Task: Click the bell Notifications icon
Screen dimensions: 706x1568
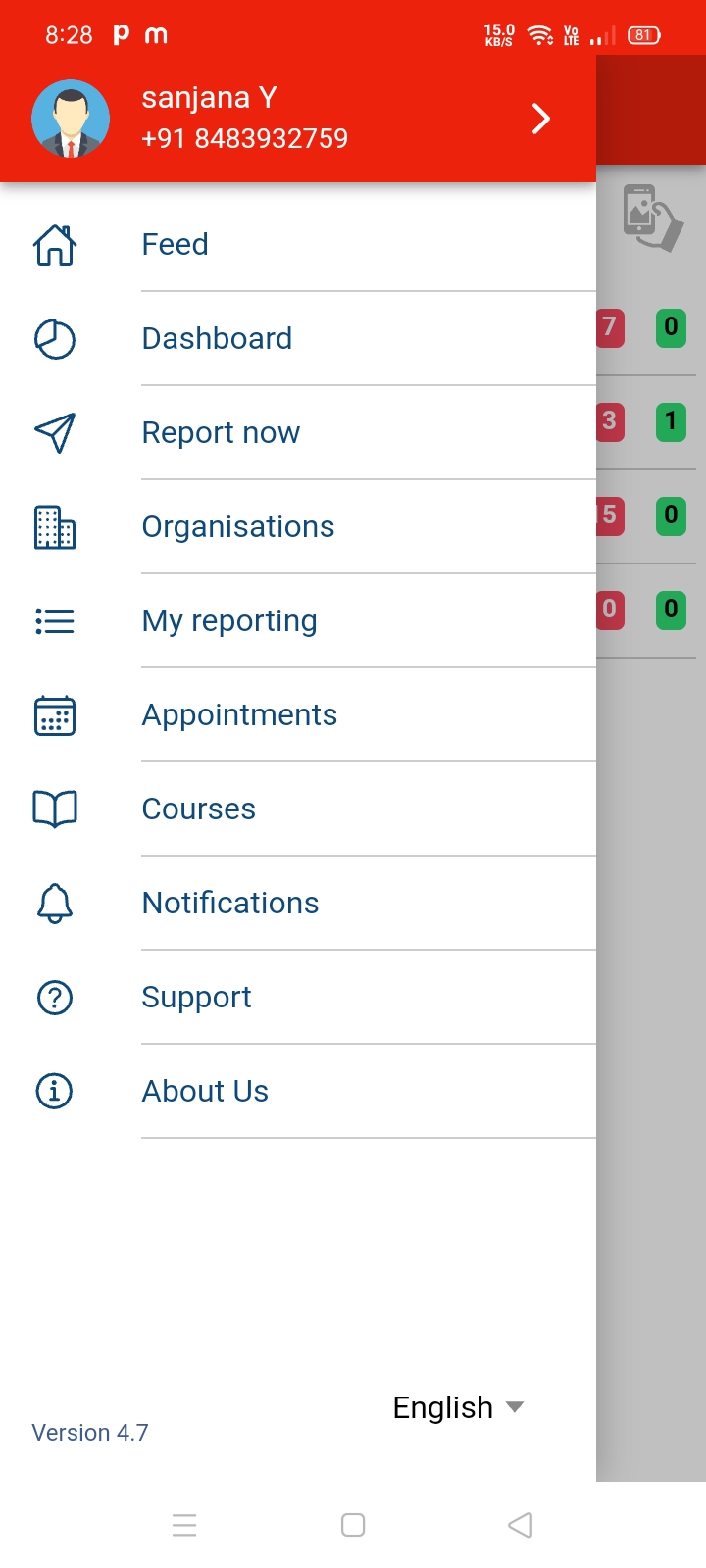Action: point(55,904)
